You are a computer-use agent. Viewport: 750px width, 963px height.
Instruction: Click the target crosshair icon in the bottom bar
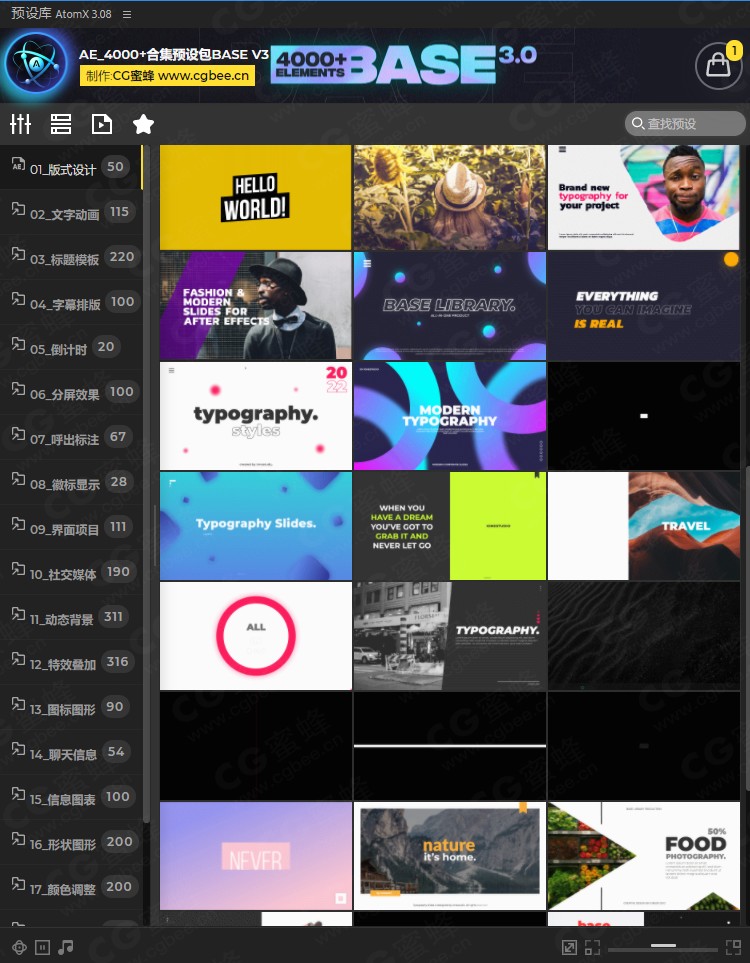pos(19,947)
